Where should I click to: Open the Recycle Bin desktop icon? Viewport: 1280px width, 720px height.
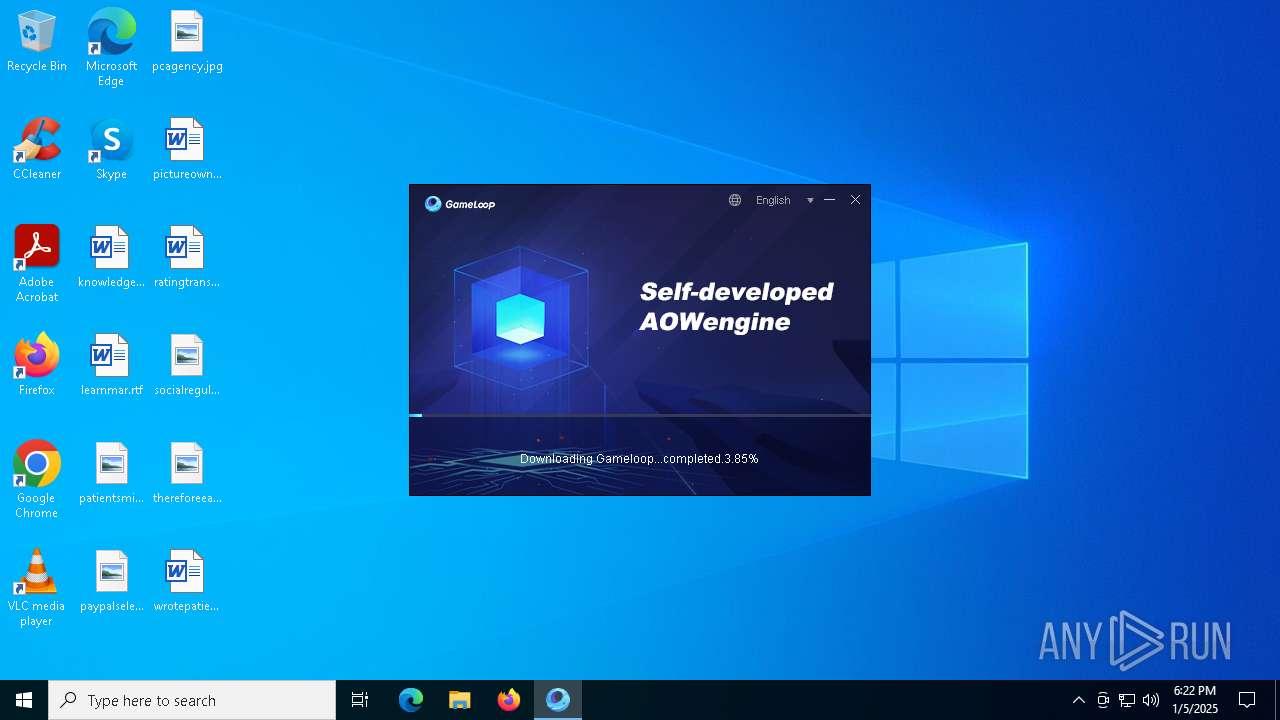click(37, 42)
